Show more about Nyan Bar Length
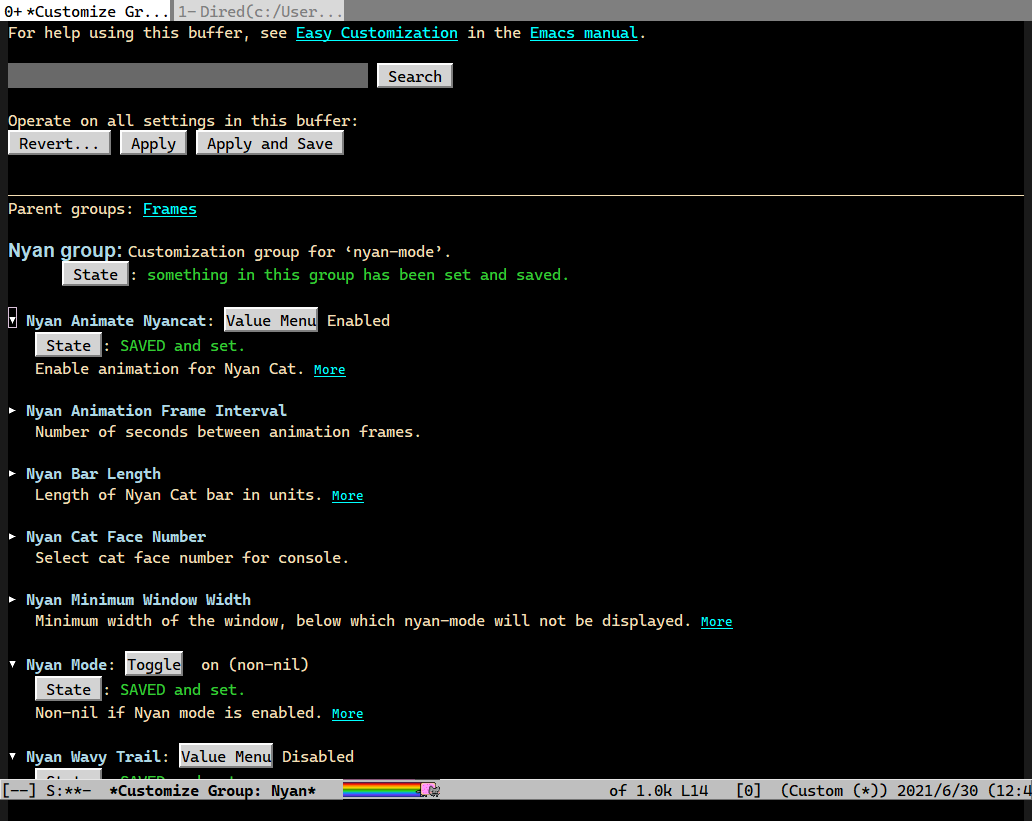Screen dimensions: 1032x821 (x=348, y=495)
